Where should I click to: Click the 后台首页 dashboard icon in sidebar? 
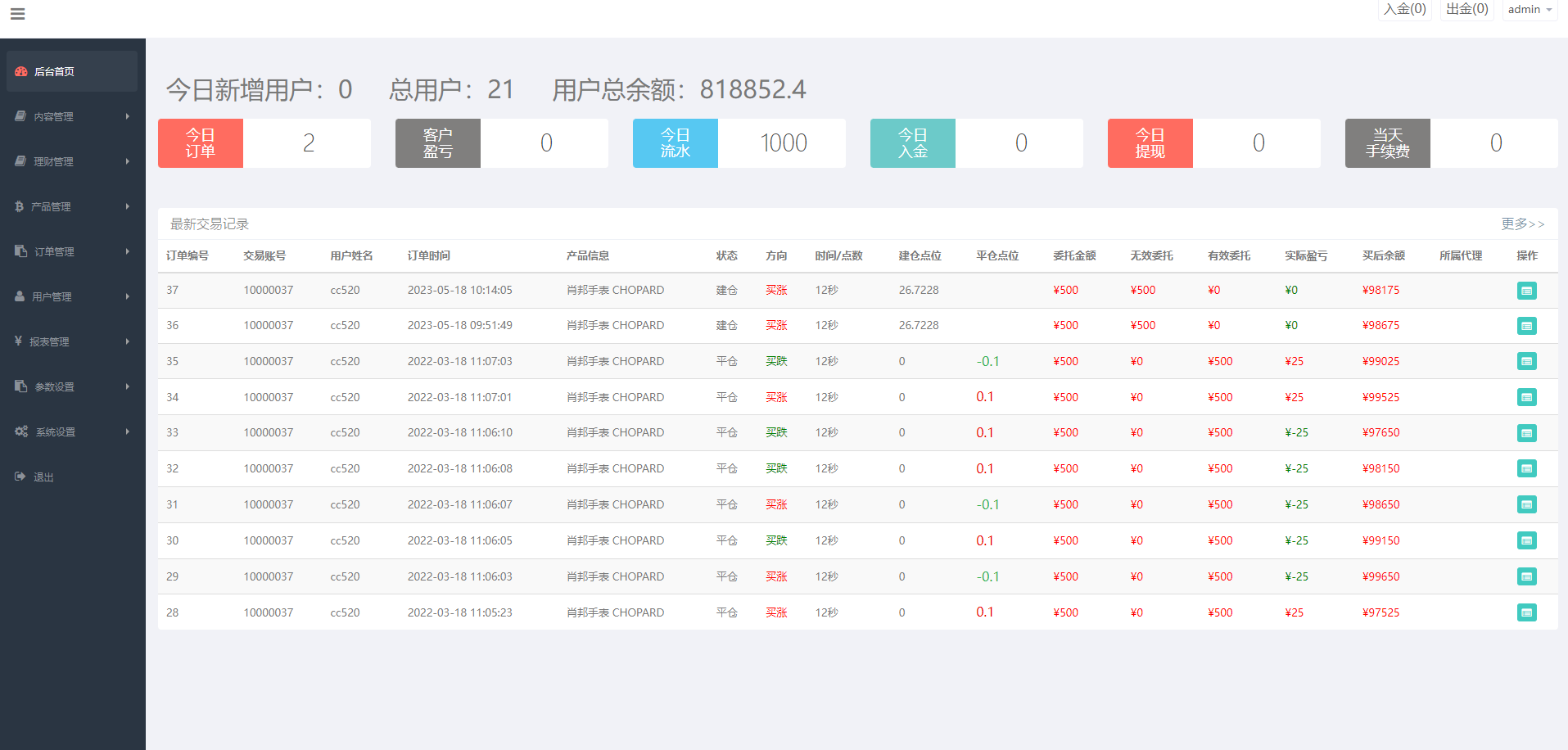[21, 71]
